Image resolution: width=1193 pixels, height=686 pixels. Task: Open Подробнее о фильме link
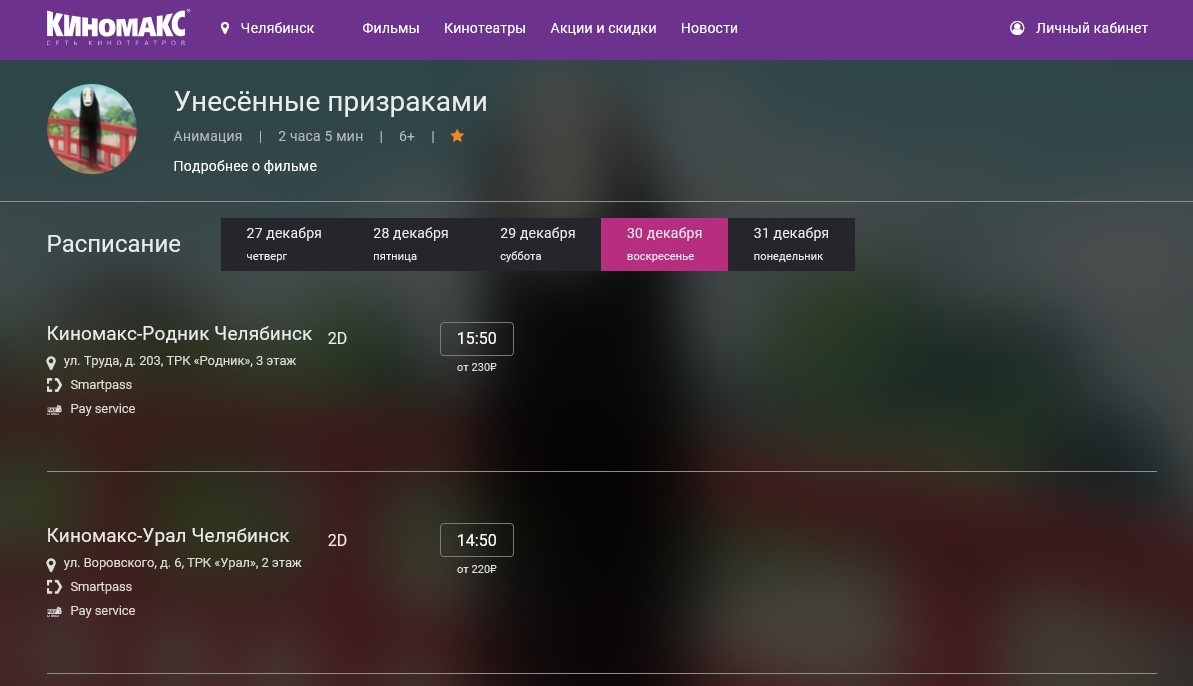245,166
